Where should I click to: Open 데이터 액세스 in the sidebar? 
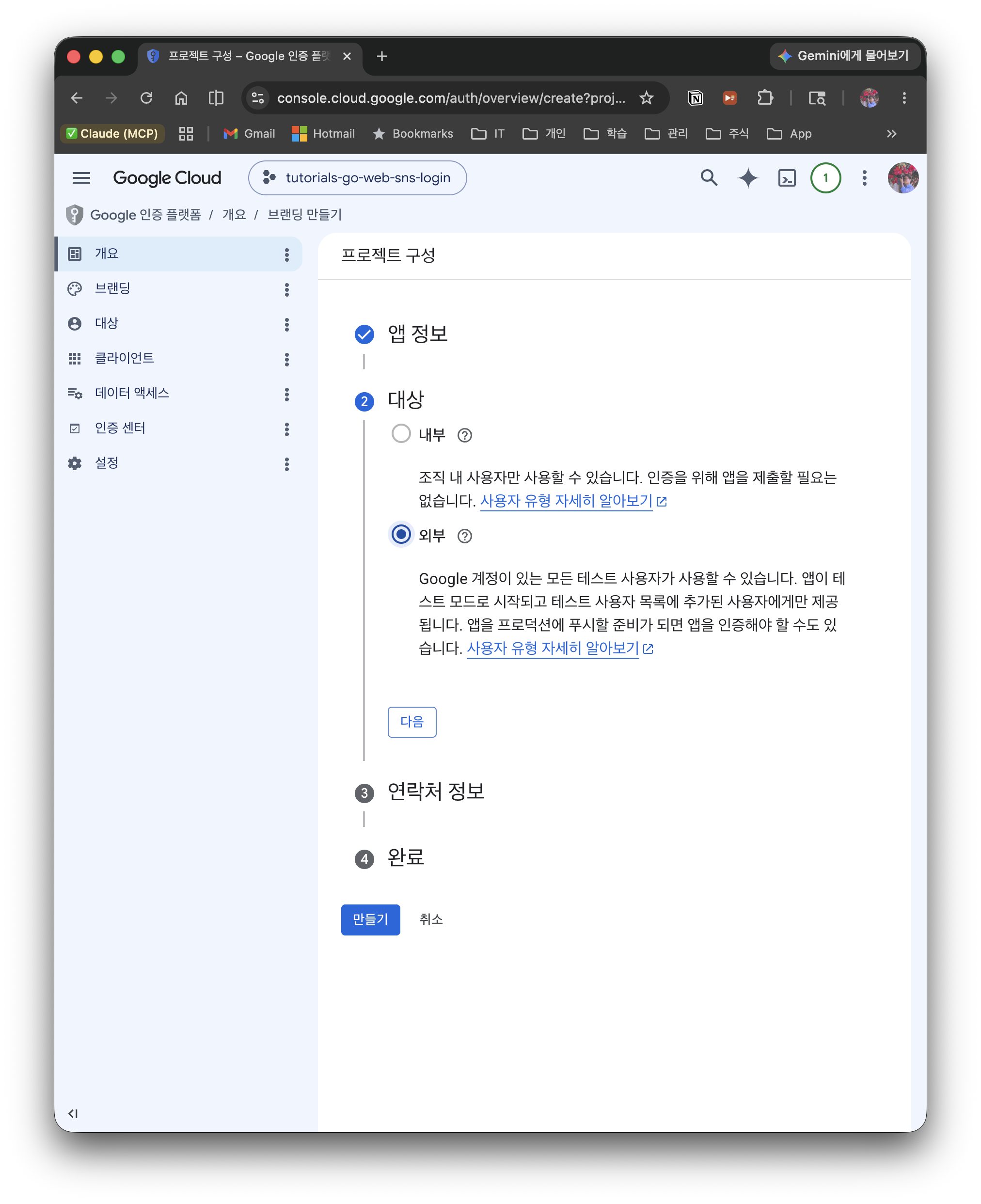tap(178, 394)
